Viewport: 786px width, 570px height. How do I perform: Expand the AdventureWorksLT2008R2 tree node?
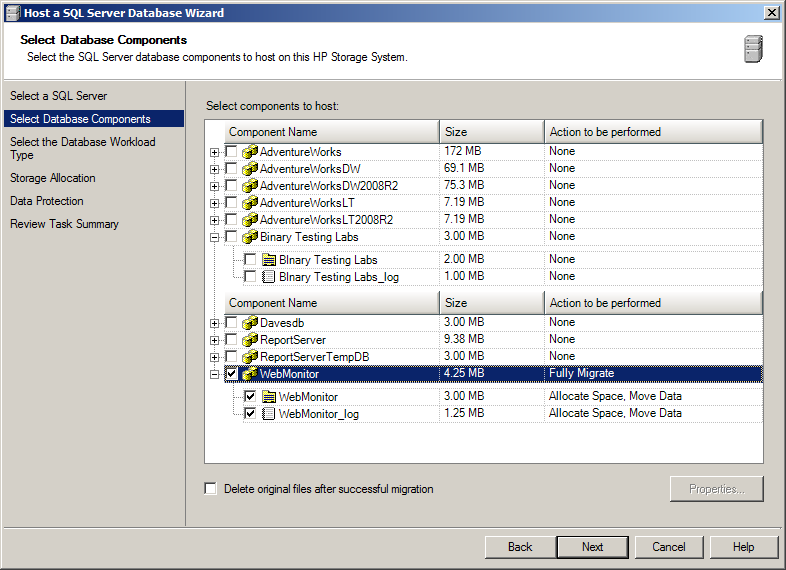pyautogui.click(x=215, y=221)
